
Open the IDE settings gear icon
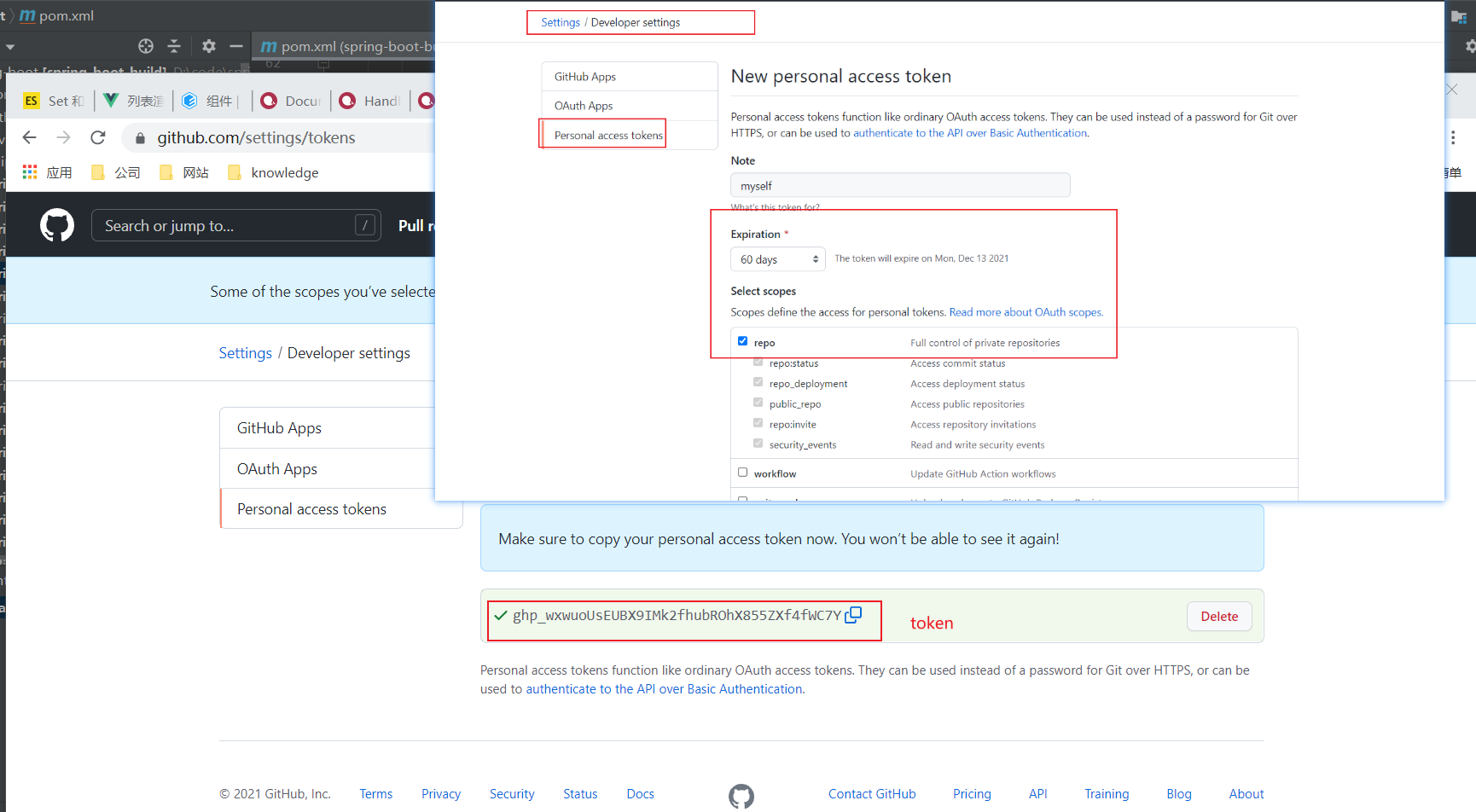(x=209, y=46)
